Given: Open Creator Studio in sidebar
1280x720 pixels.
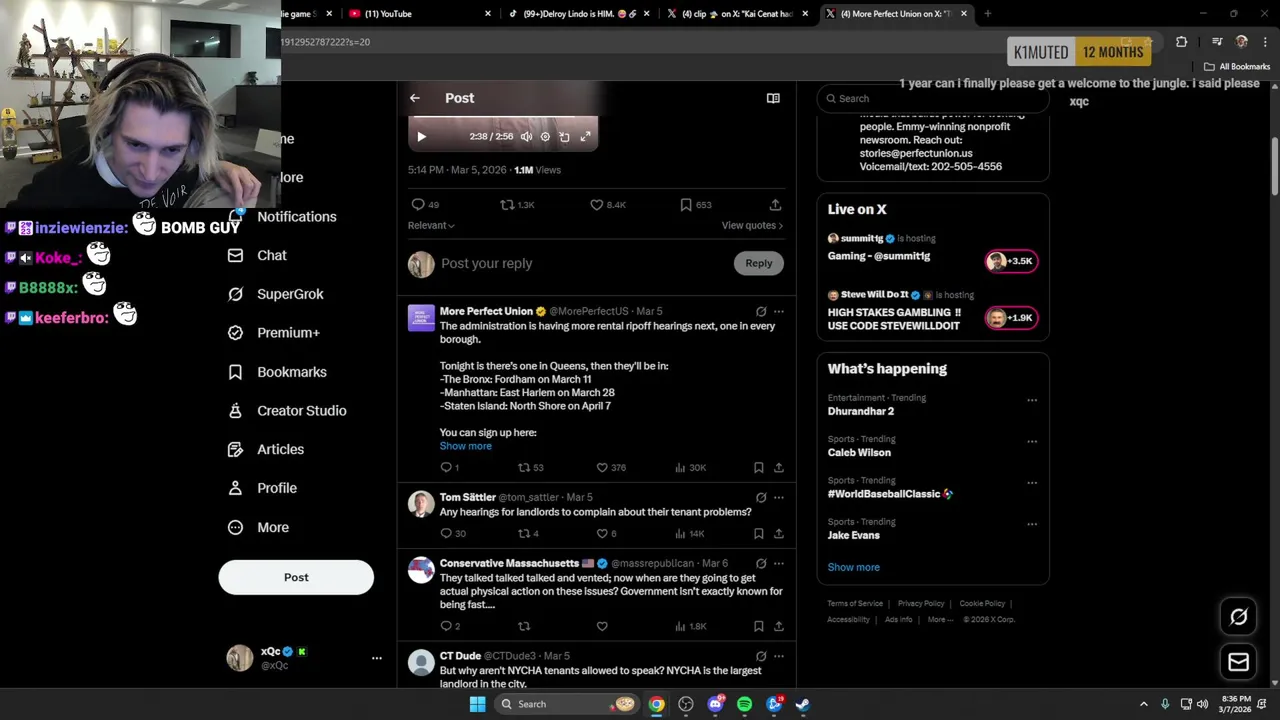Looking at the screenshot, I should (288, 411).
